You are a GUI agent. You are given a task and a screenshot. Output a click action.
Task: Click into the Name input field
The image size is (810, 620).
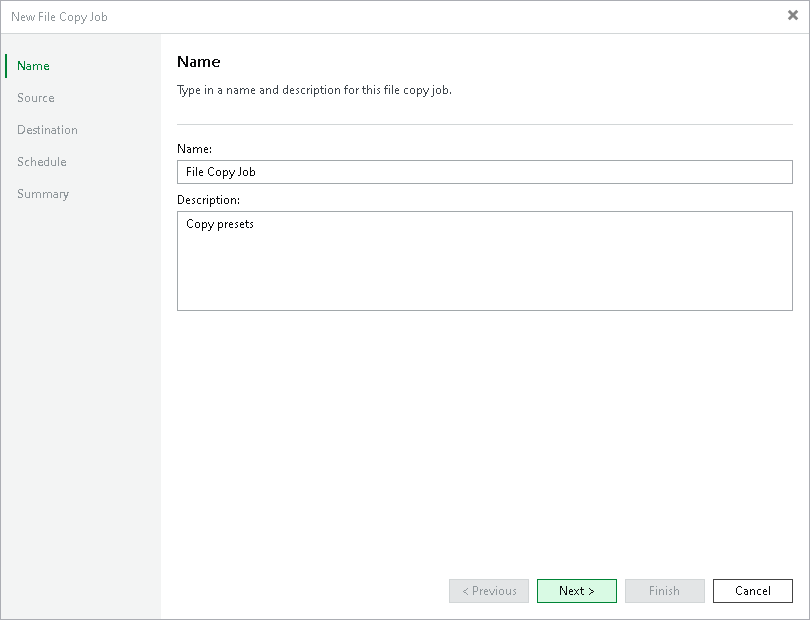(485, 172)
